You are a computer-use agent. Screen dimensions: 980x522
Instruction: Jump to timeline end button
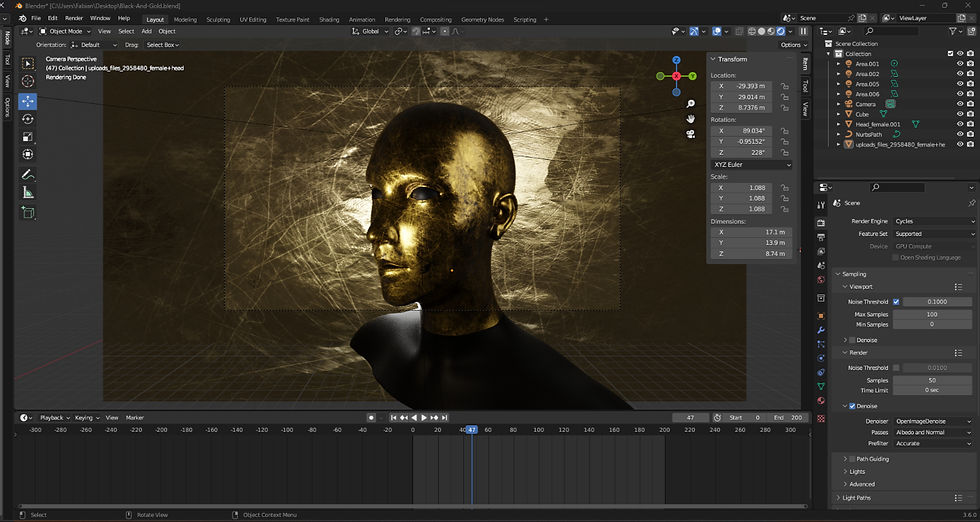(x=444, y=418)
